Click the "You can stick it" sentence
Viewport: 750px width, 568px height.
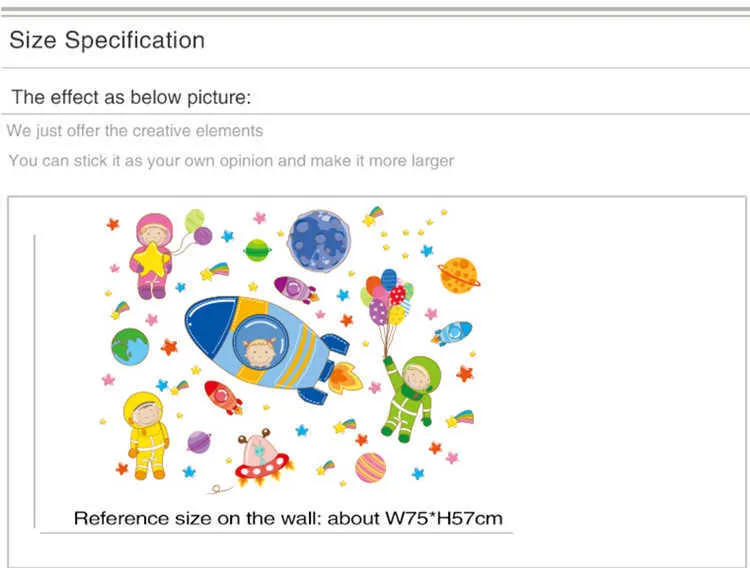pyautogui.click(x=231, y=161)
